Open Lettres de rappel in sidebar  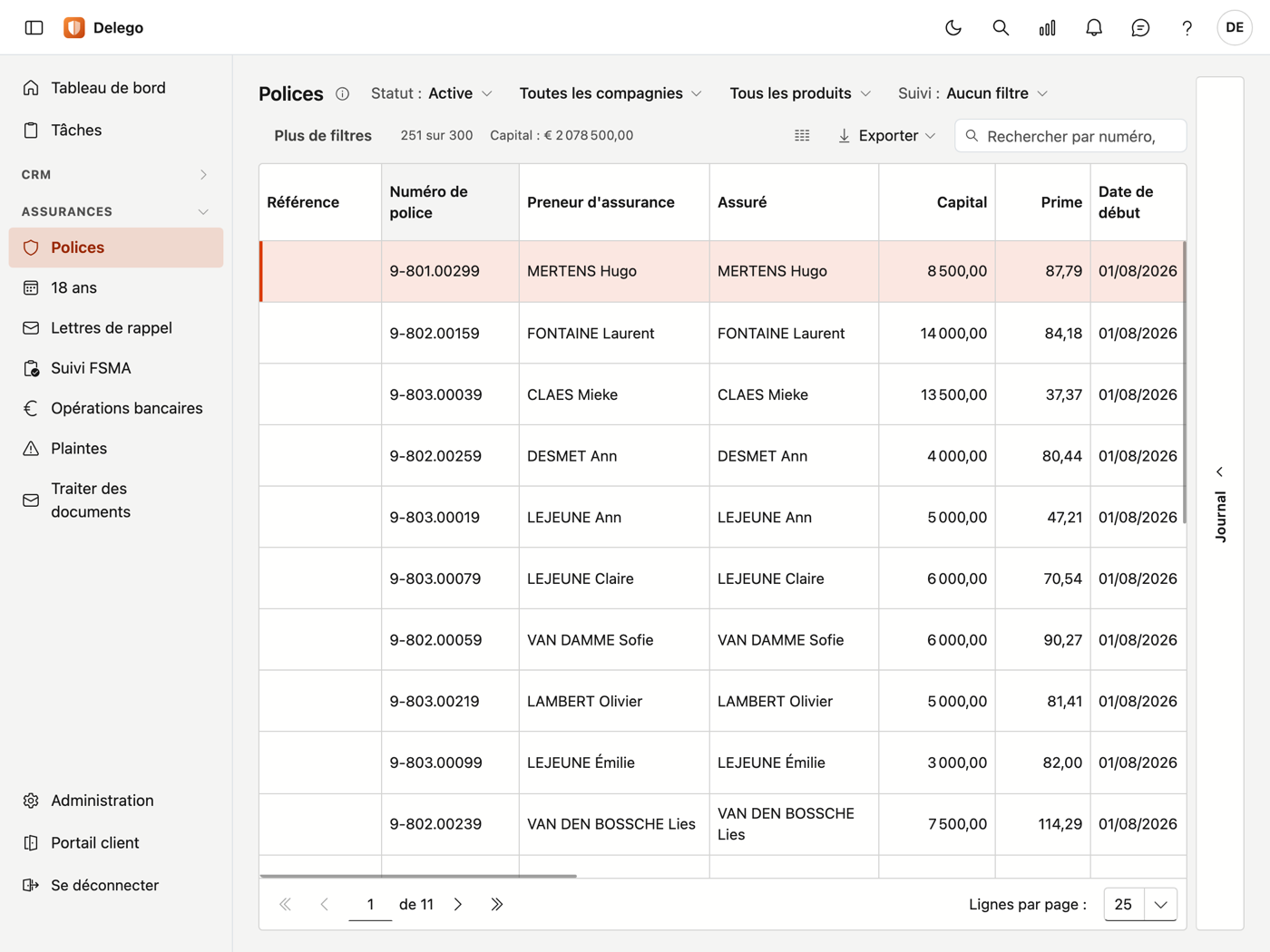click(116, 328)
